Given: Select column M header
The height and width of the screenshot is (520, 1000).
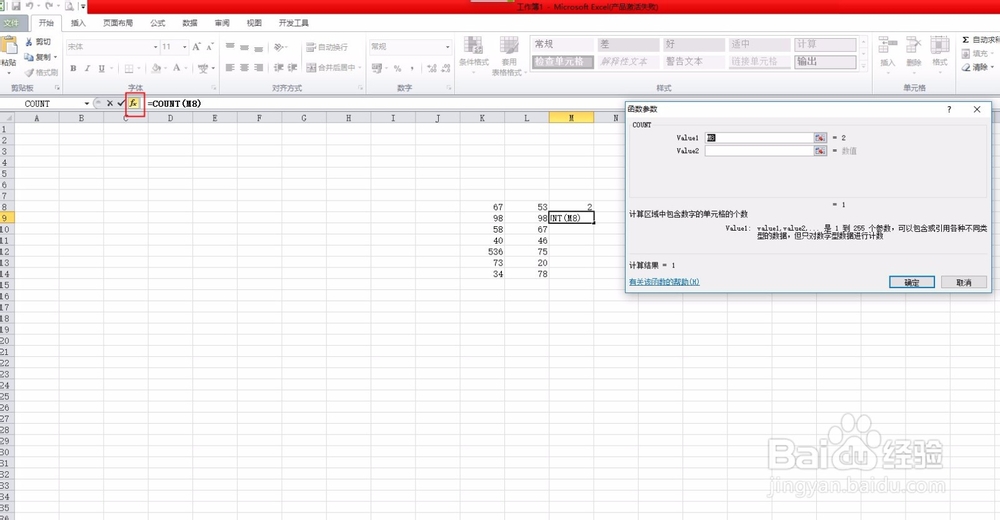Looking at the screenshot, I should (571, 118).
